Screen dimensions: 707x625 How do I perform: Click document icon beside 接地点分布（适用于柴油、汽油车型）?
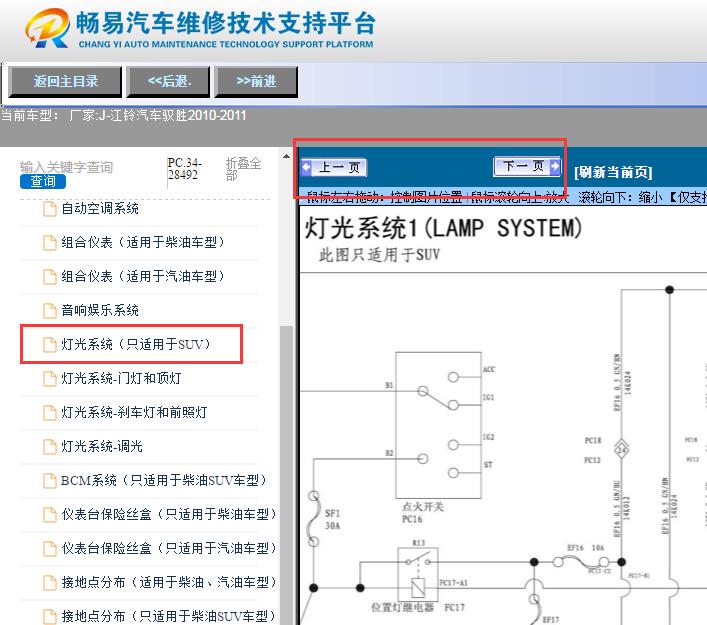point(50,583)
